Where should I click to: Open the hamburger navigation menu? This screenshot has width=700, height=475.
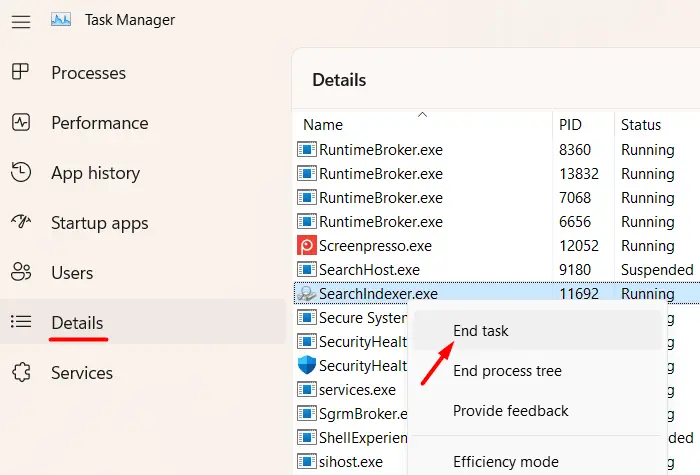pos(21,21)
